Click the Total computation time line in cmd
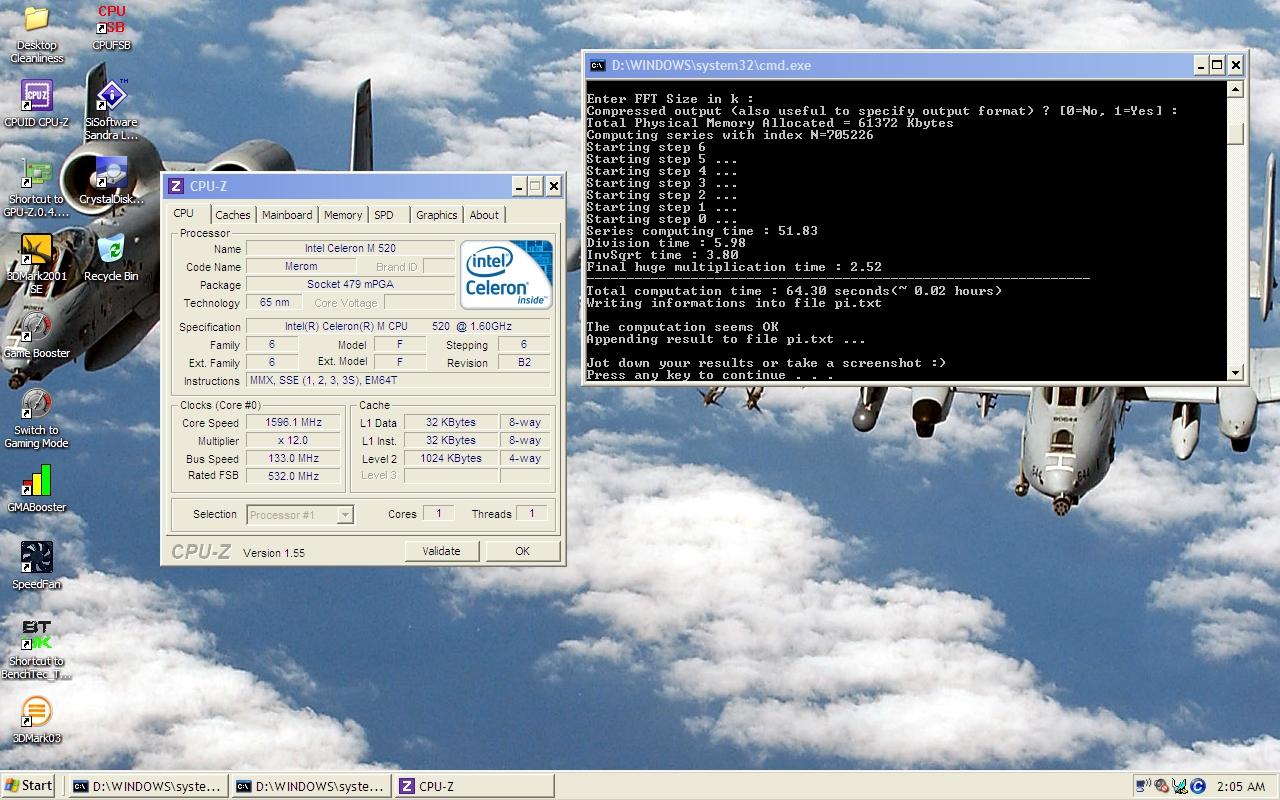The image size is (1280, 800). coord(794,291)
